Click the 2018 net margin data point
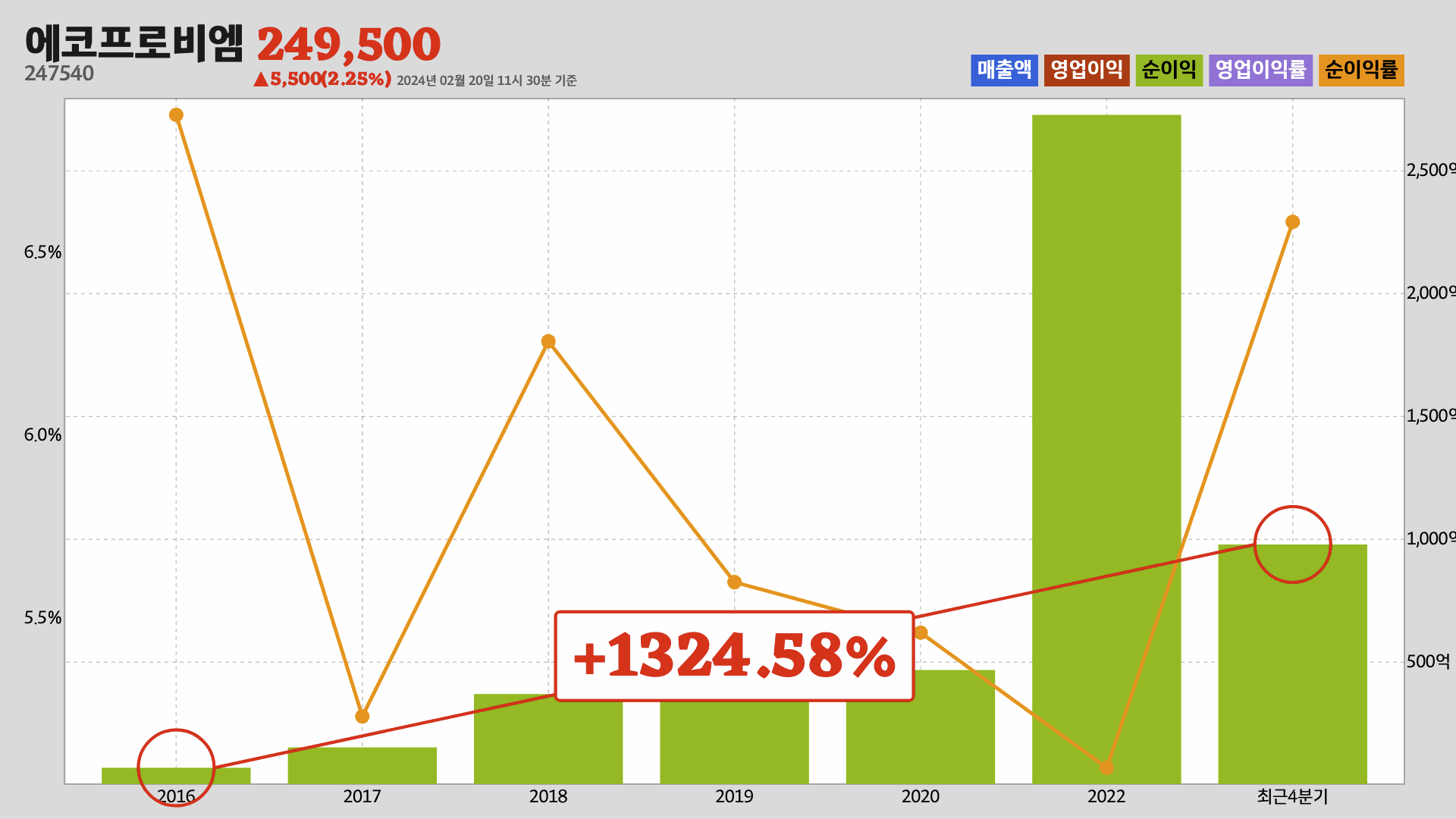The height and width of the screenshot is (819, 1456). (548, 342)
